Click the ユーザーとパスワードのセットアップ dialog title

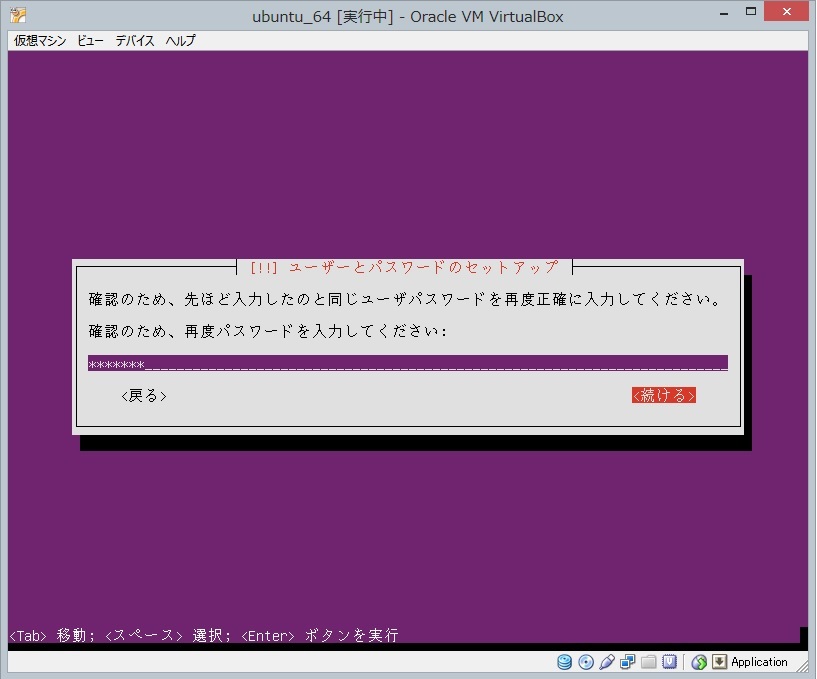[x=404, y=267]
